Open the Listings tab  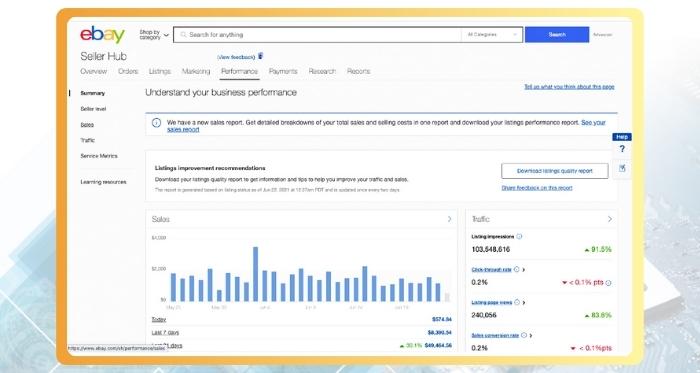point(160,71)
